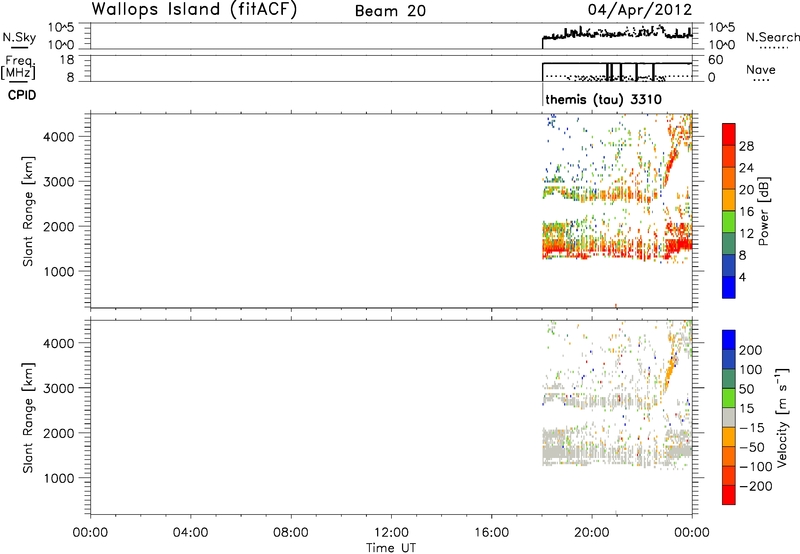
Task: Click the yellow-orange 16-20 dB colorbar segment
Action: coord(729,200)
